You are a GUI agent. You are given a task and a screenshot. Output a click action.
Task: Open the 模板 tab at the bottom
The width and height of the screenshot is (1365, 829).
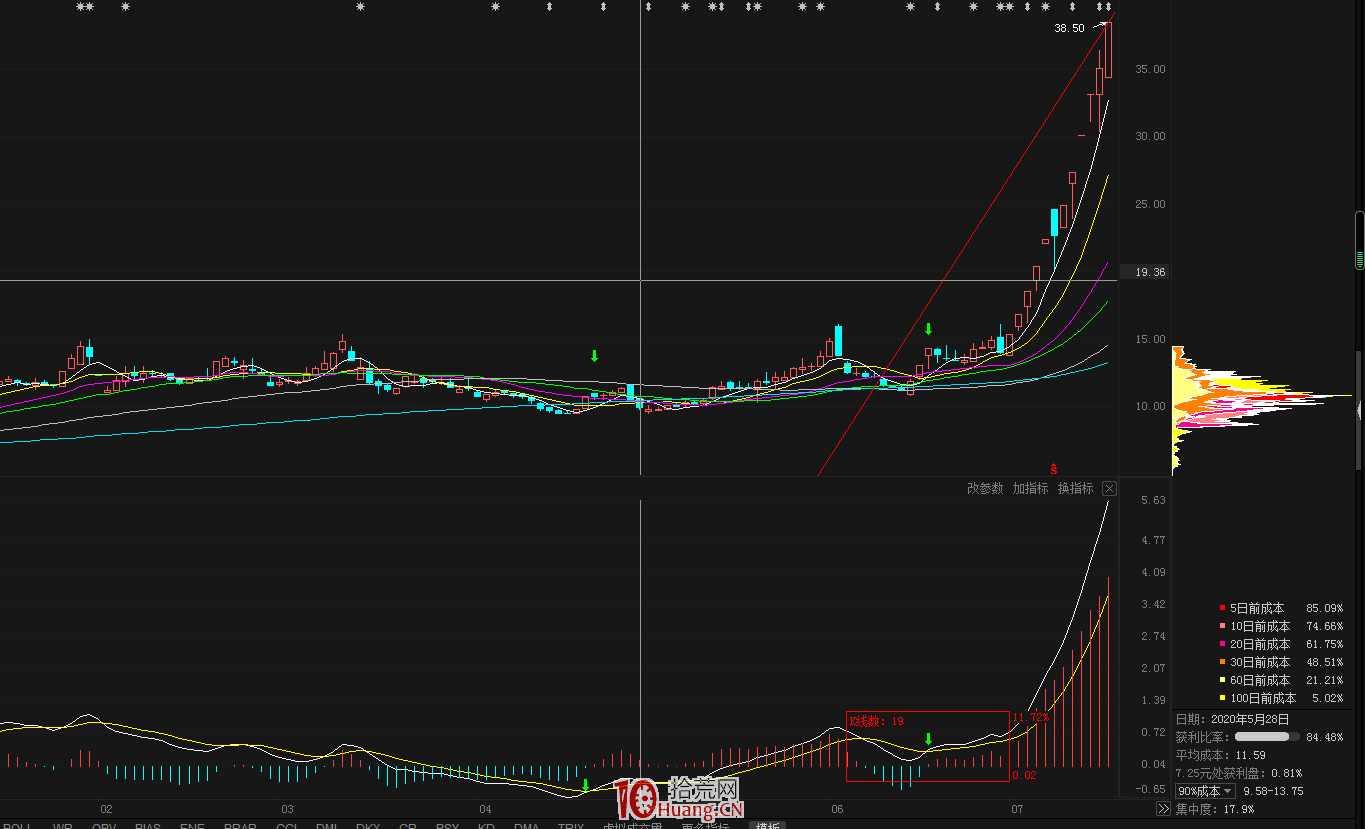[x=768, y=826]
